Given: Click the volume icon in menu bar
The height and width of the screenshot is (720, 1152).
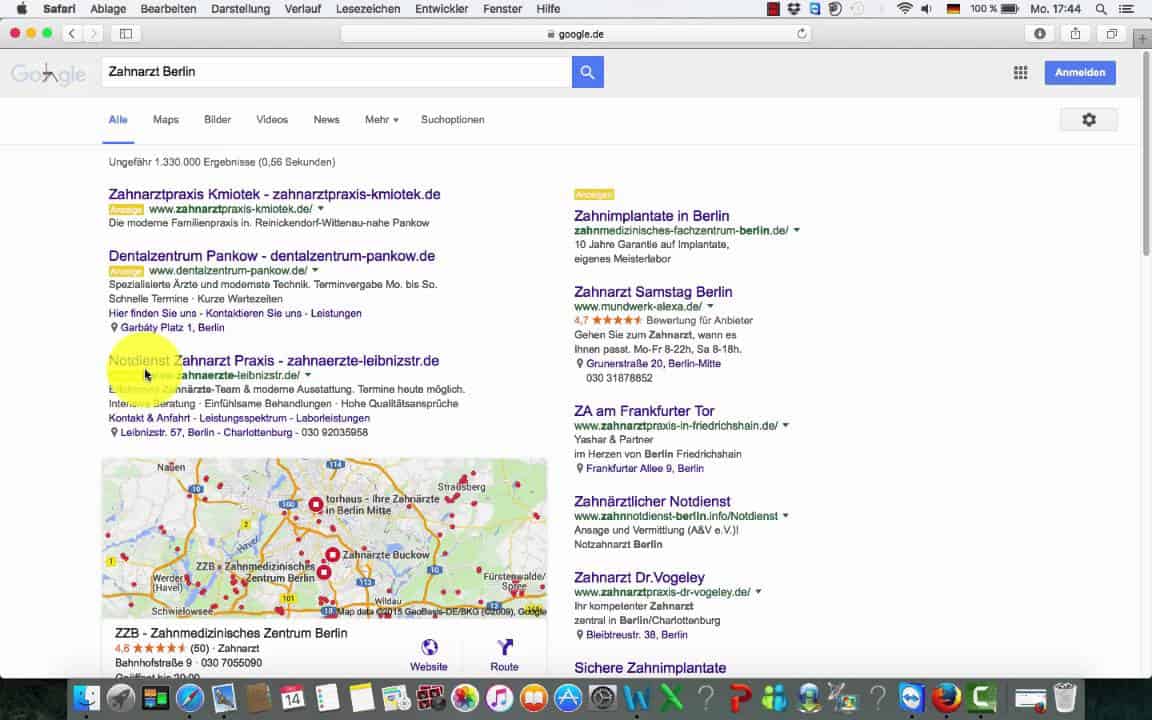Looking at the screenshot, I should tap(926, 9).
